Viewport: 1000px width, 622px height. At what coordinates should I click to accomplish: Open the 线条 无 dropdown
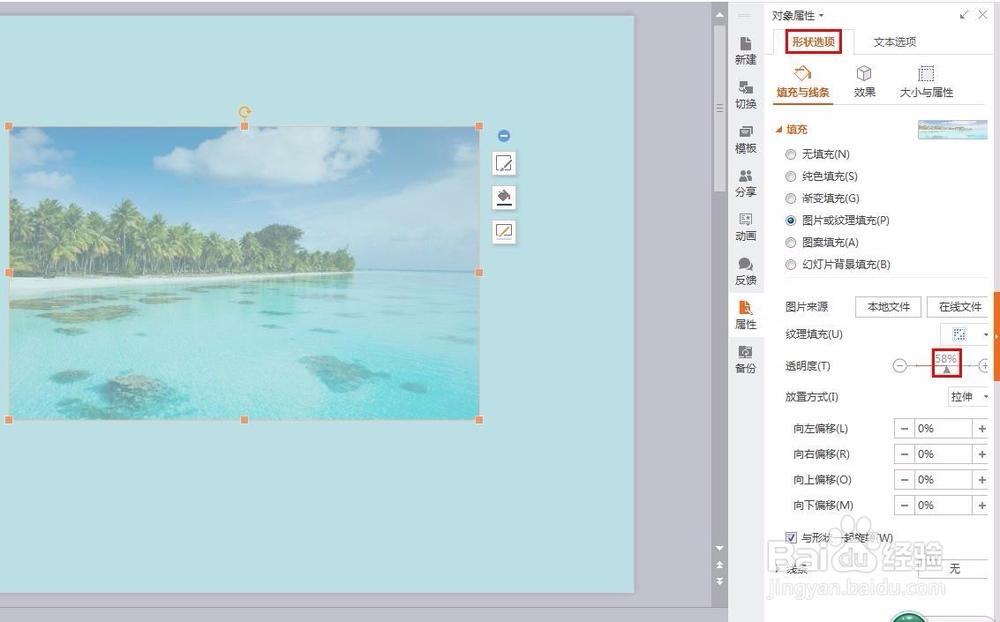953,568
